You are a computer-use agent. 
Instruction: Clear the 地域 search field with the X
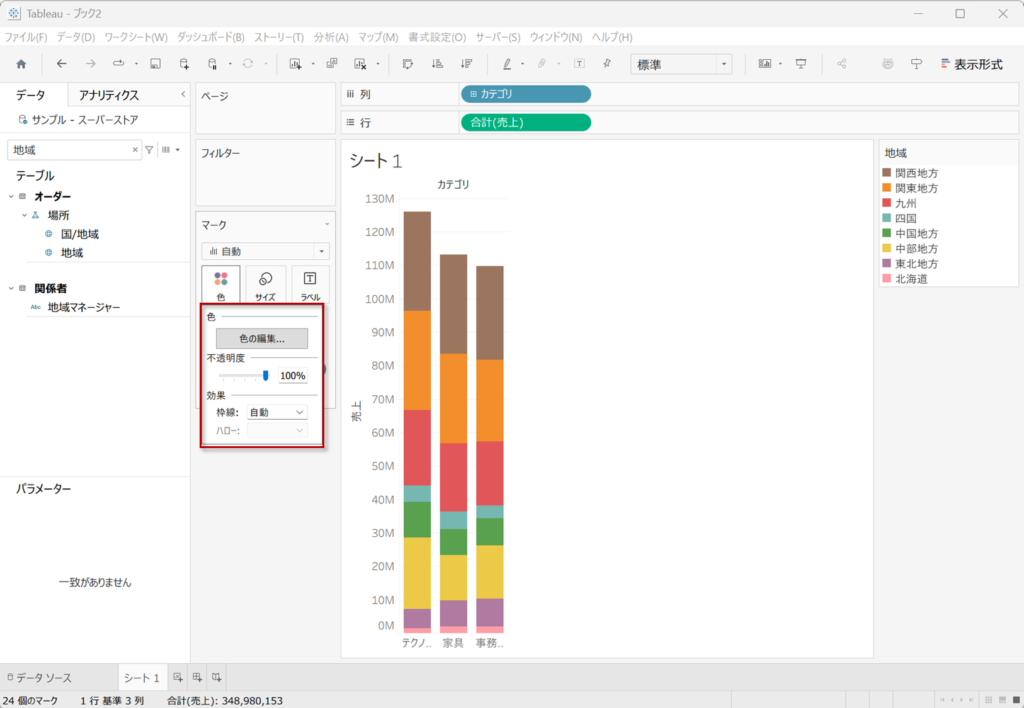point(136,150)
